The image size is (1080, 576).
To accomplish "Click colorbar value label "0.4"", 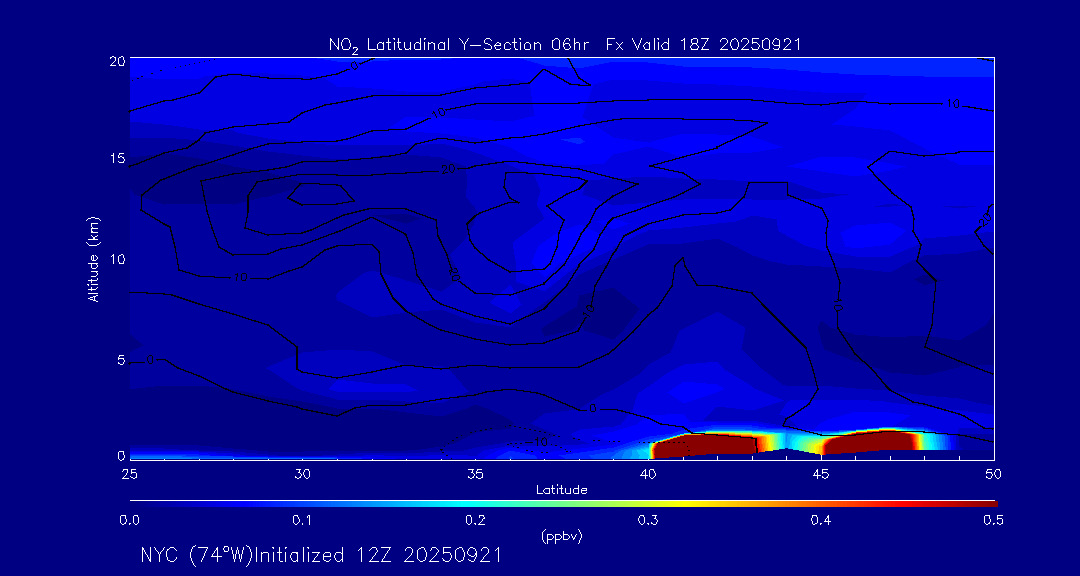I will click(821, 521).
